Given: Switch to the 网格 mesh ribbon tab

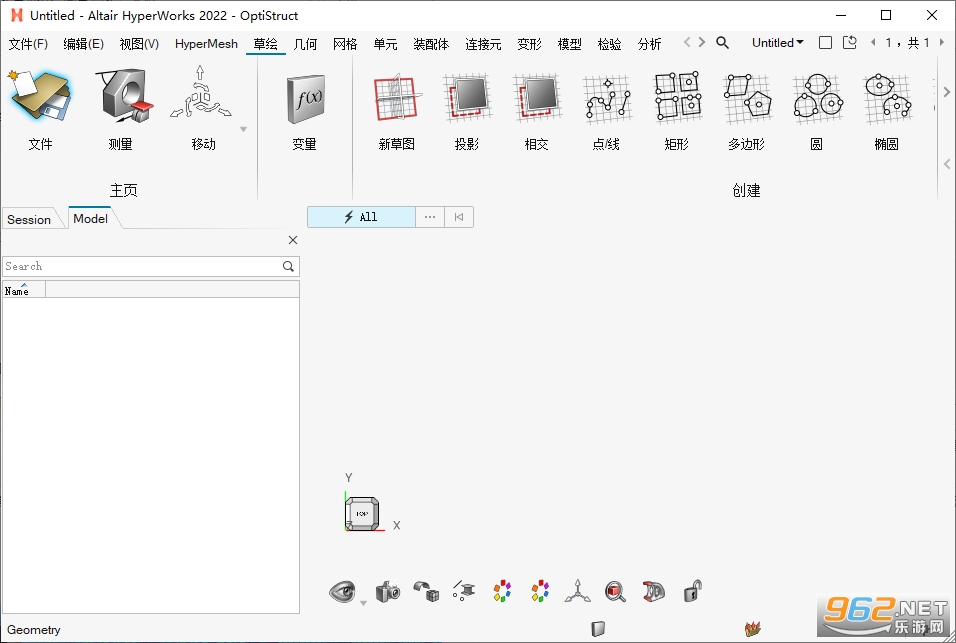Looking at the screenshot, I should [345, 44].
